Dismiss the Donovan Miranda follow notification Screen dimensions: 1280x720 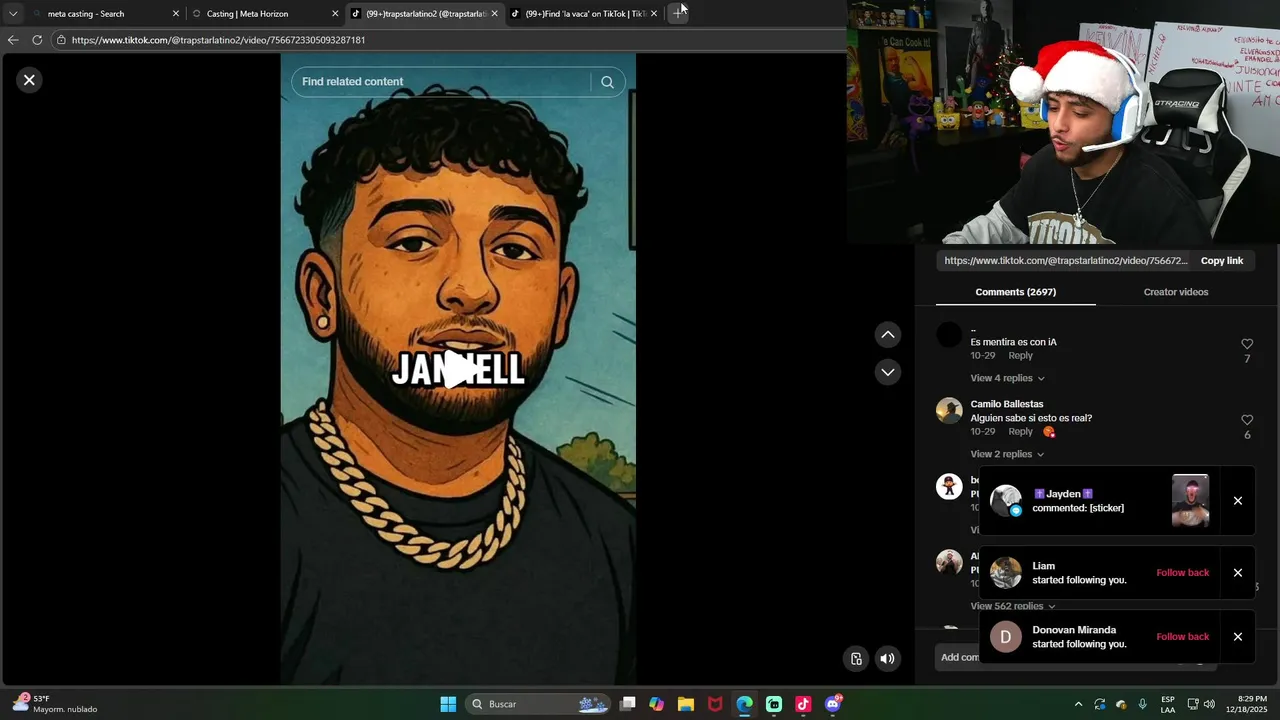tap(1237, 637)
